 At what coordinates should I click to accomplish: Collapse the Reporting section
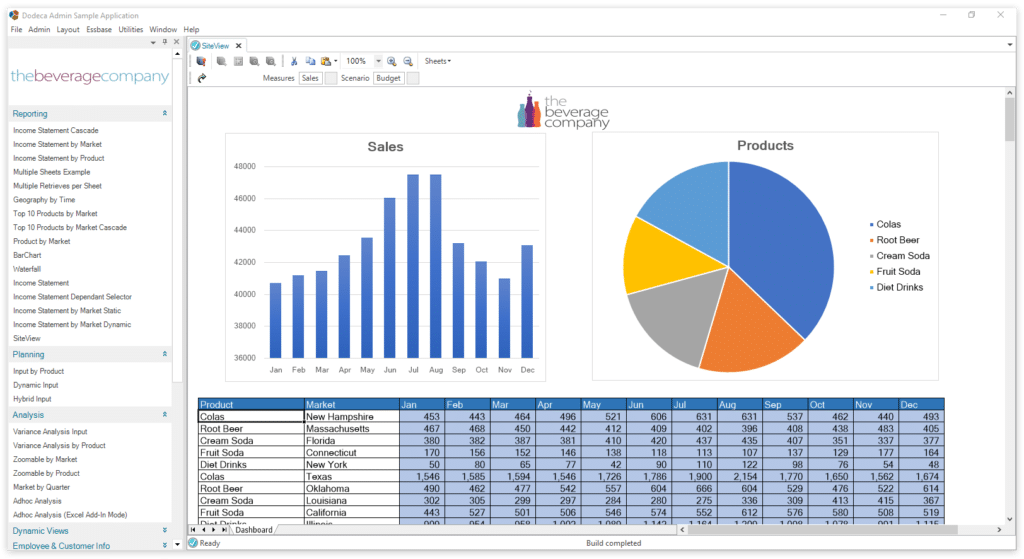[165, 114]
